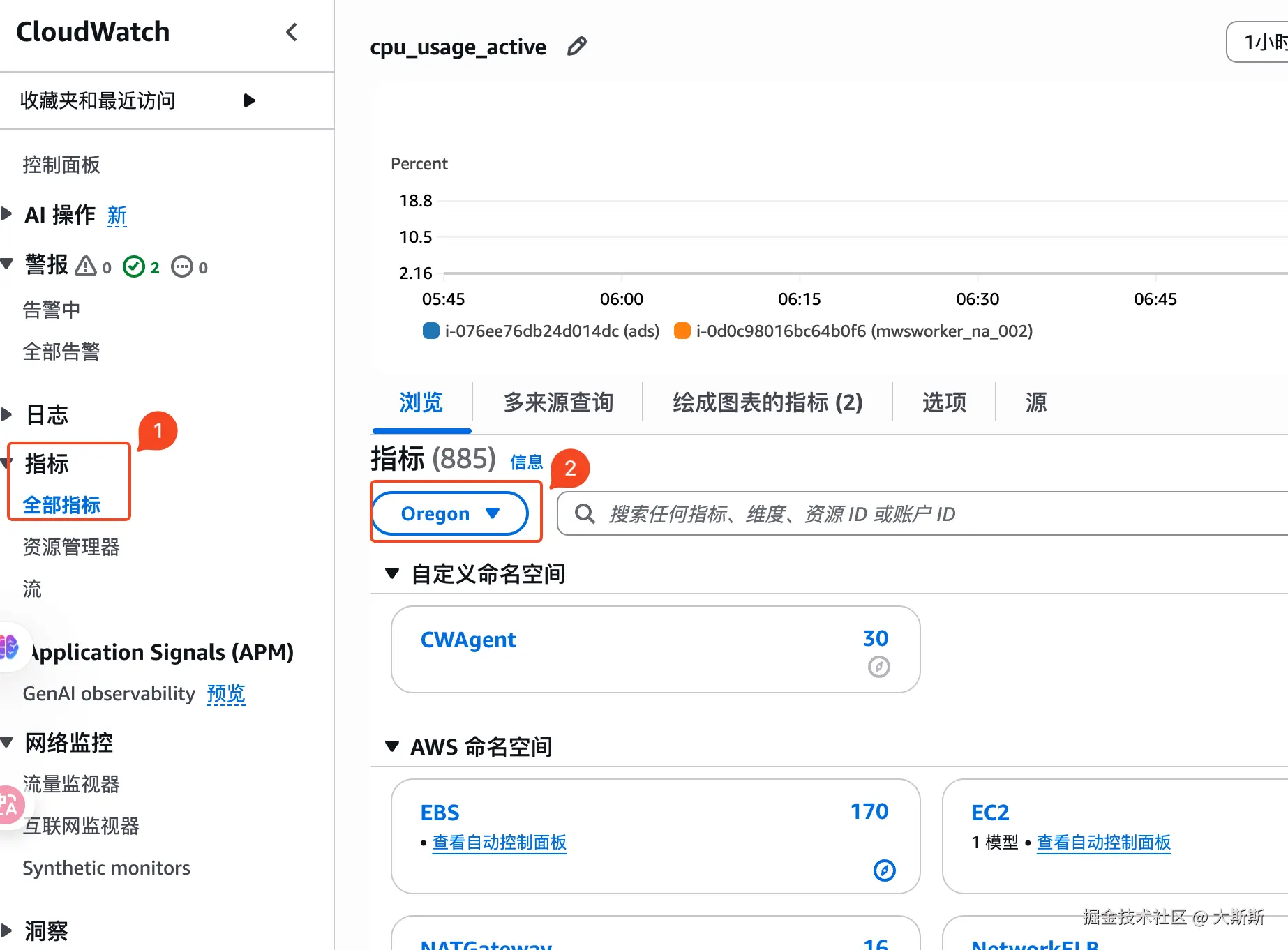Open Application Signals (APM) section
1288x950 pixels.
tap(162, 651)
